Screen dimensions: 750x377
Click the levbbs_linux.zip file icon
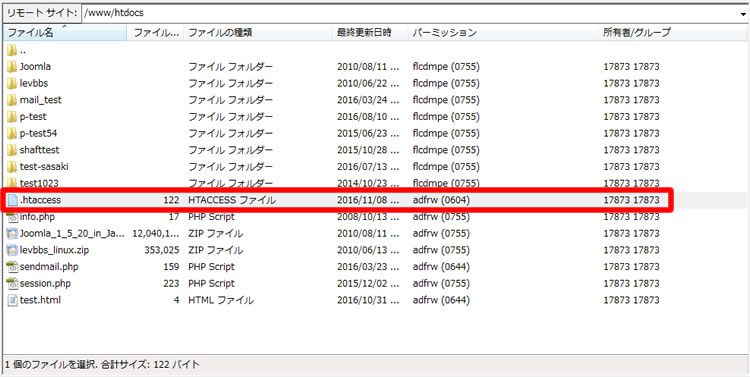tap(12, 250)
